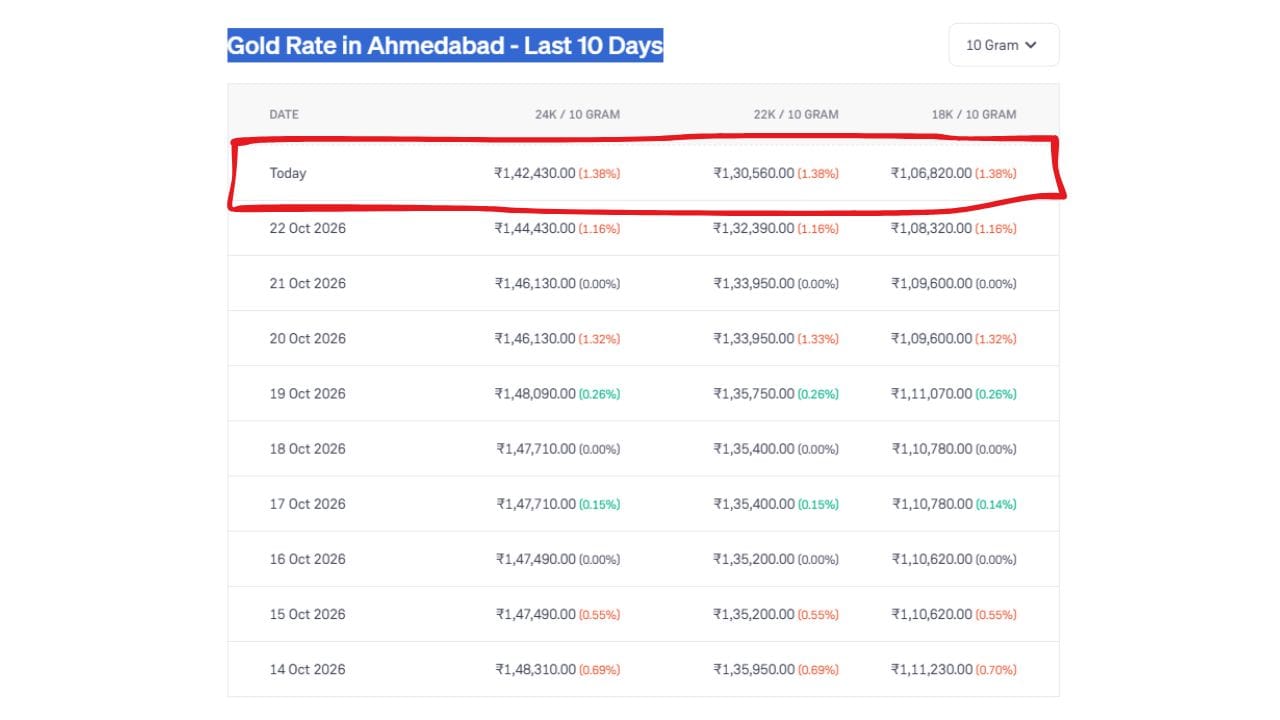
Task: Click the 24K price ₹1,47,710.00 on 17 Oct
Action: tap(536, 504)
